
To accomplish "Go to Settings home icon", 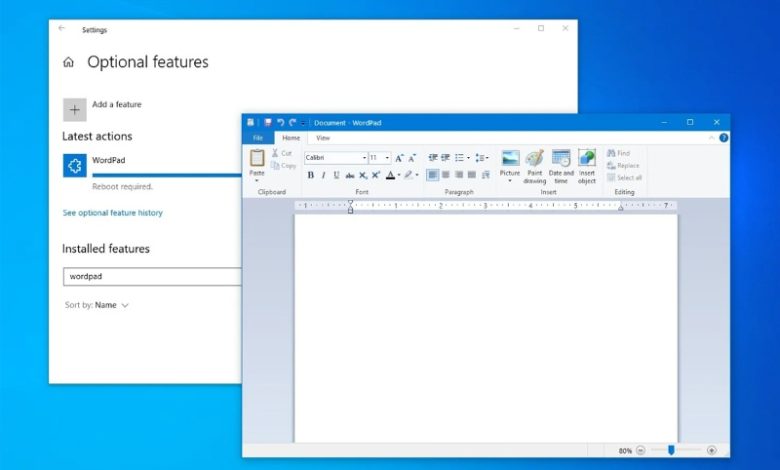I will coord(69,62).
